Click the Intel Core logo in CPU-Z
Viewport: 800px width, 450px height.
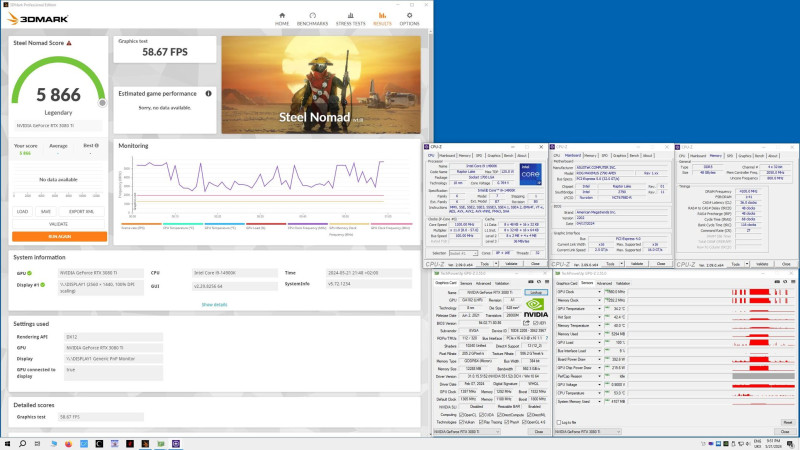point(530,174)
